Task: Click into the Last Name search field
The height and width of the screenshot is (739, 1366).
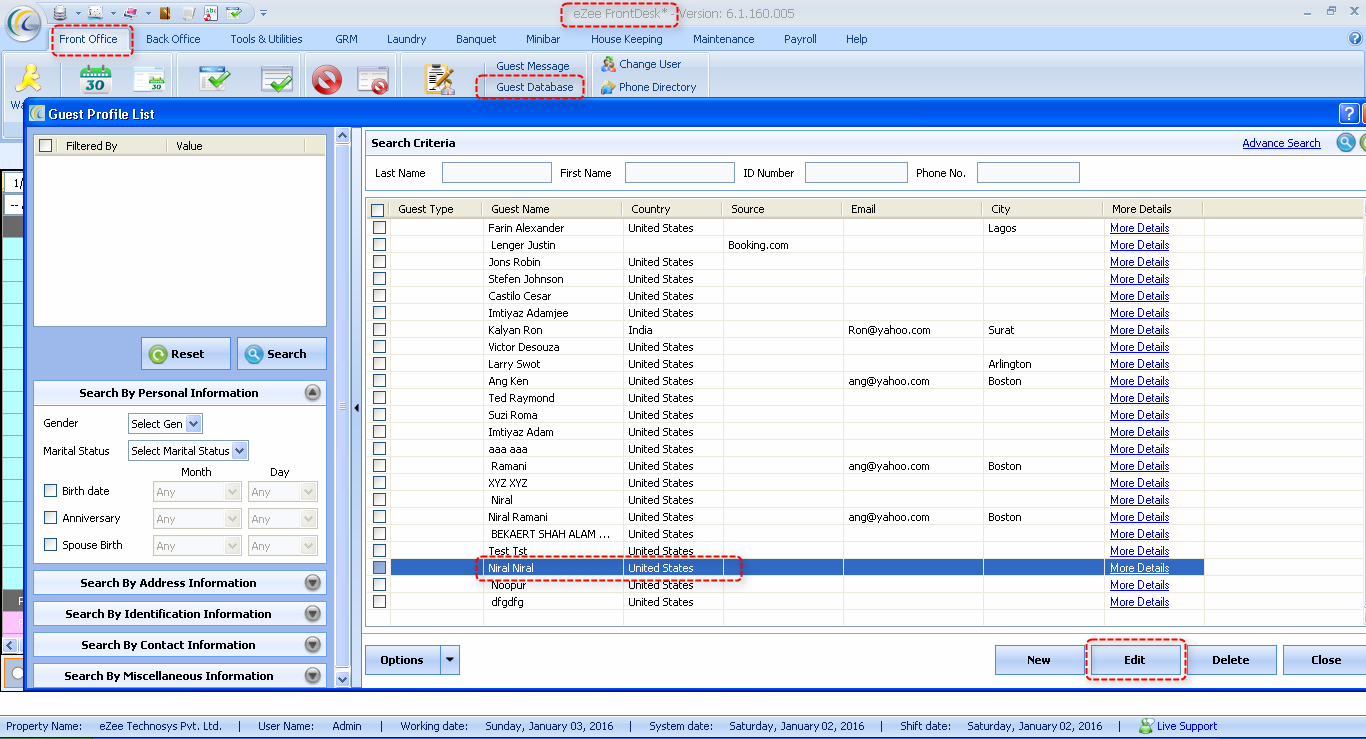Action: [497, 173]
